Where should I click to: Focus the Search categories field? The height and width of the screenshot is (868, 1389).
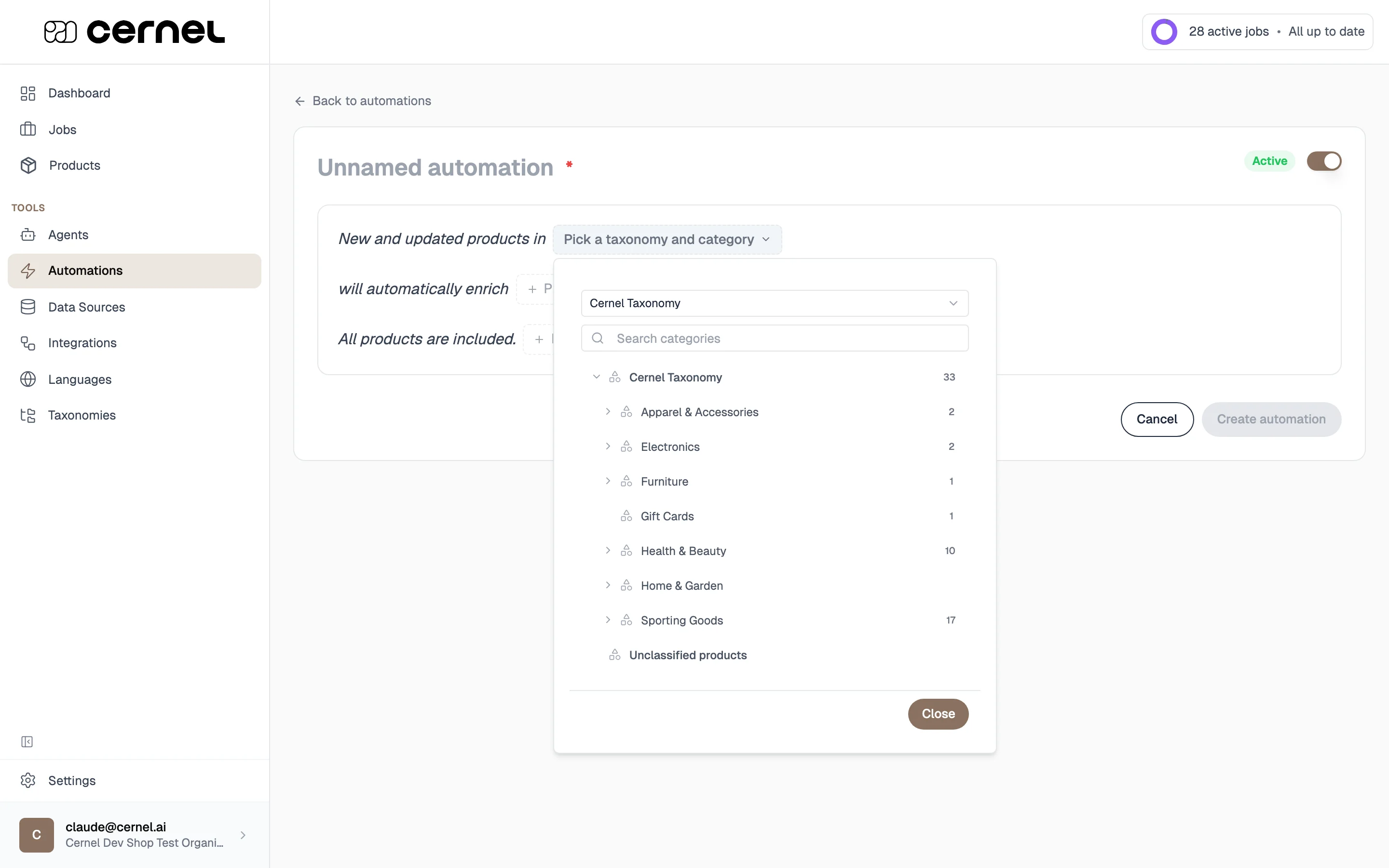pyautogui.click(x=774, y=338)
